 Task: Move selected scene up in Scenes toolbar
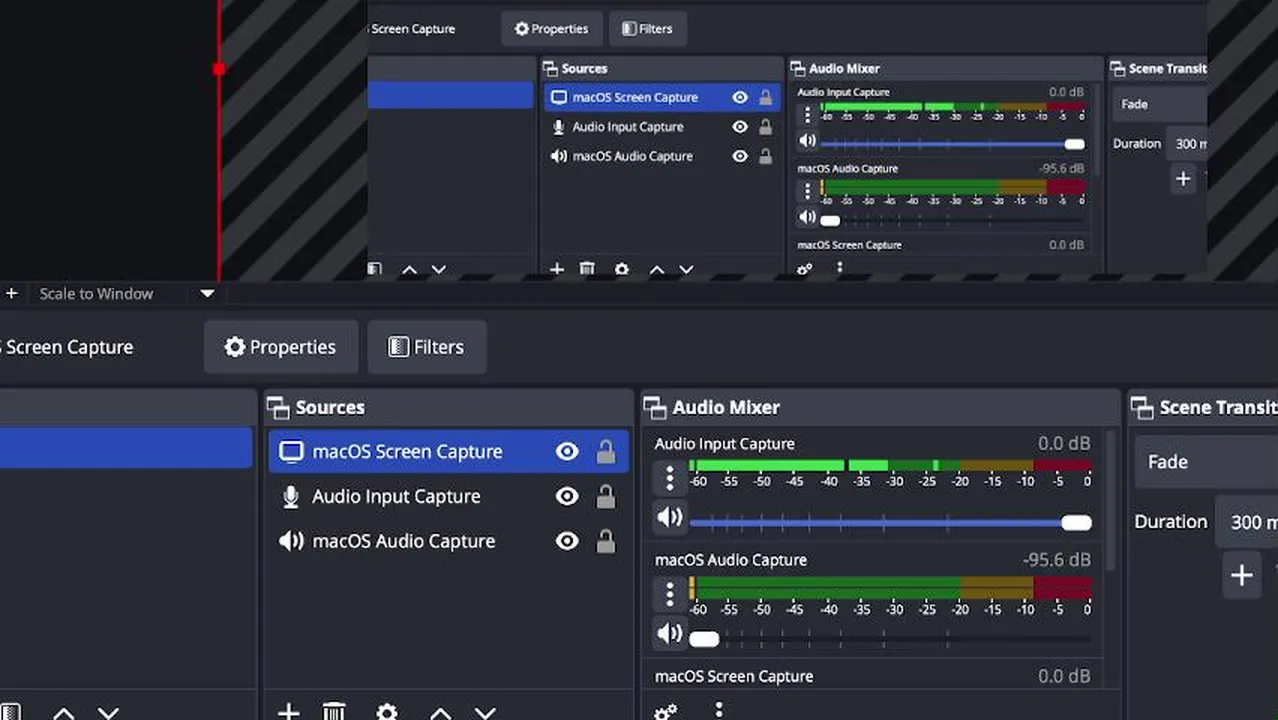pos(63,713)
